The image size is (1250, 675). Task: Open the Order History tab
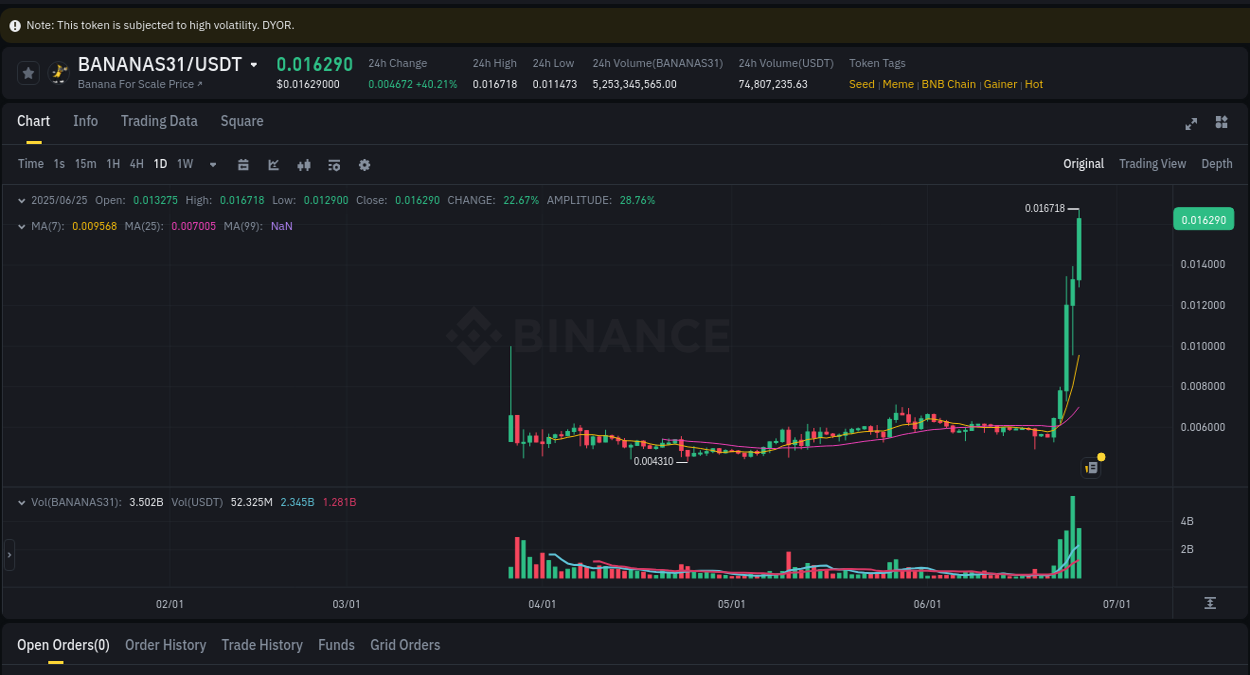165,645
